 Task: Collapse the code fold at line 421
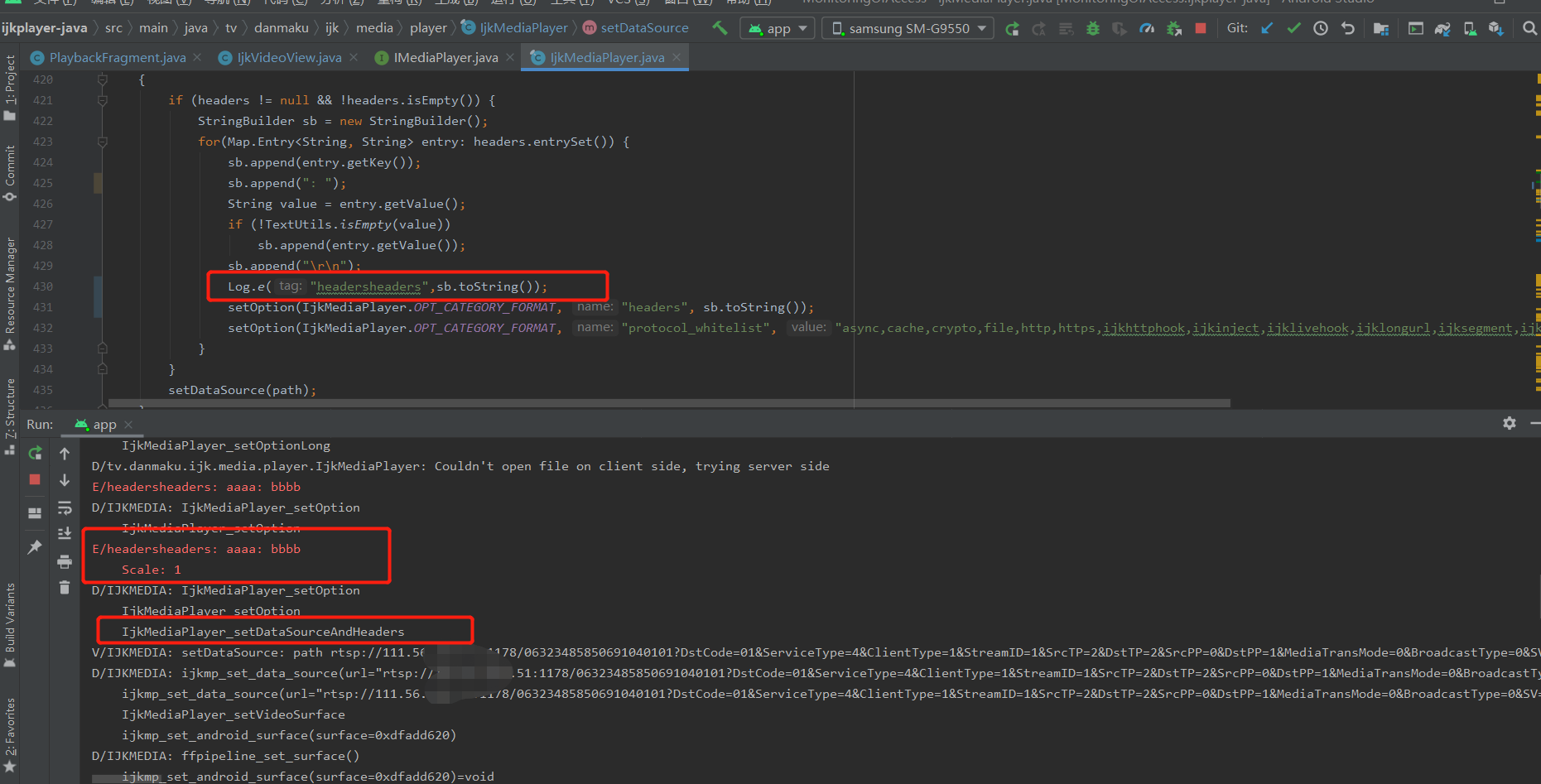pyautogui.click(x=103, y=100)
